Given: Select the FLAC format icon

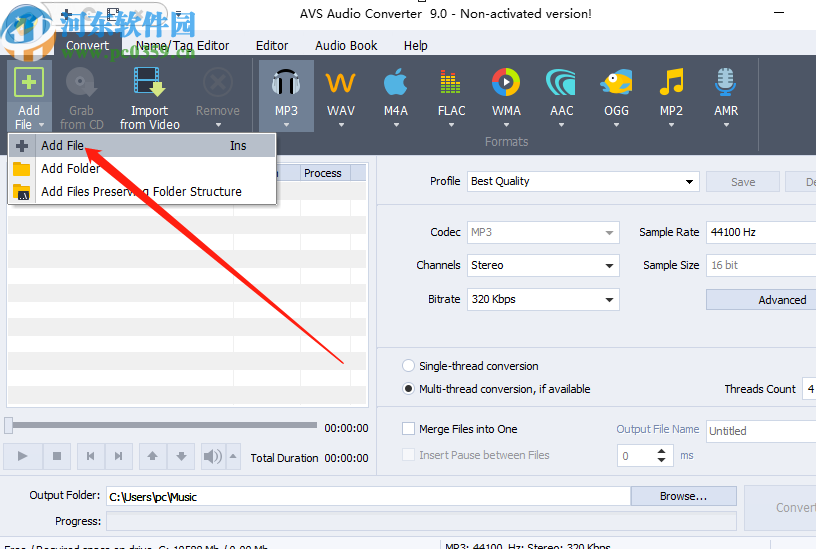Looking at the screenshot, I should click(x=451, y=82).
